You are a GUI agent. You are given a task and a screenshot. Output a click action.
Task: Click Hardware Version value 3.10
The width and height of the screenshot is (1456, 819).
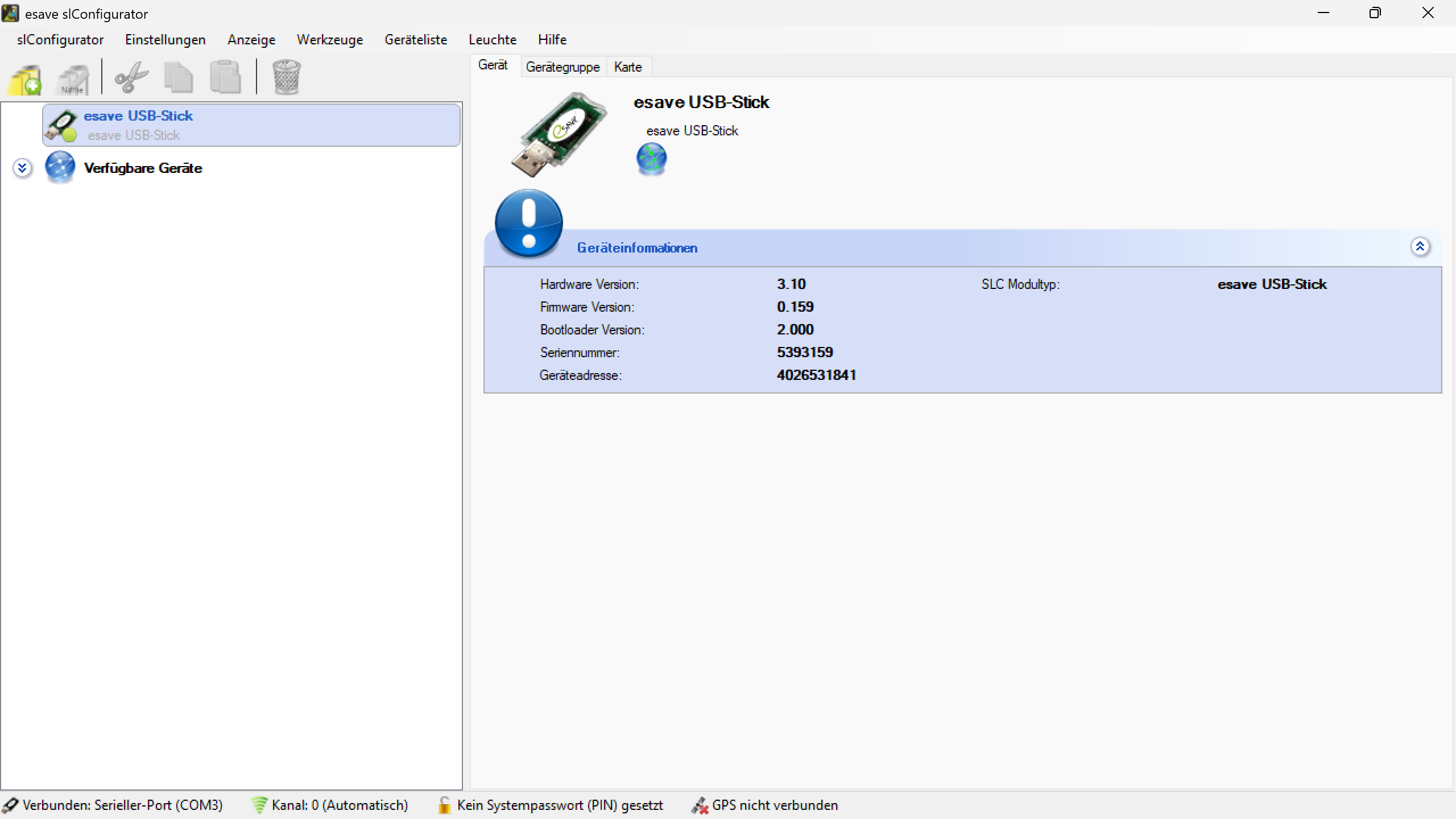(x=791, y=284)
